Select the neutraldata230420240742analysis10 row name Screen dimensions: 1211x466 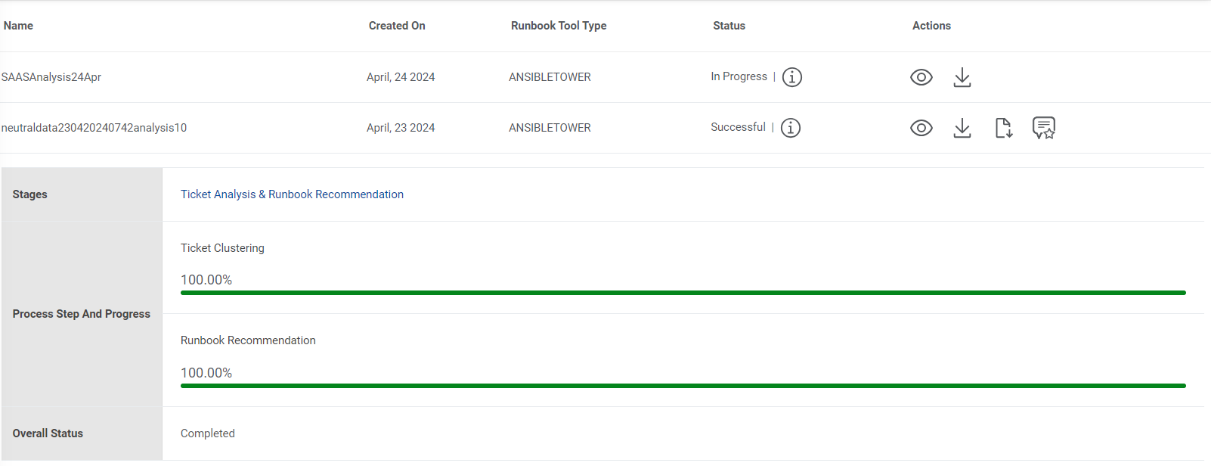point(94,128)
